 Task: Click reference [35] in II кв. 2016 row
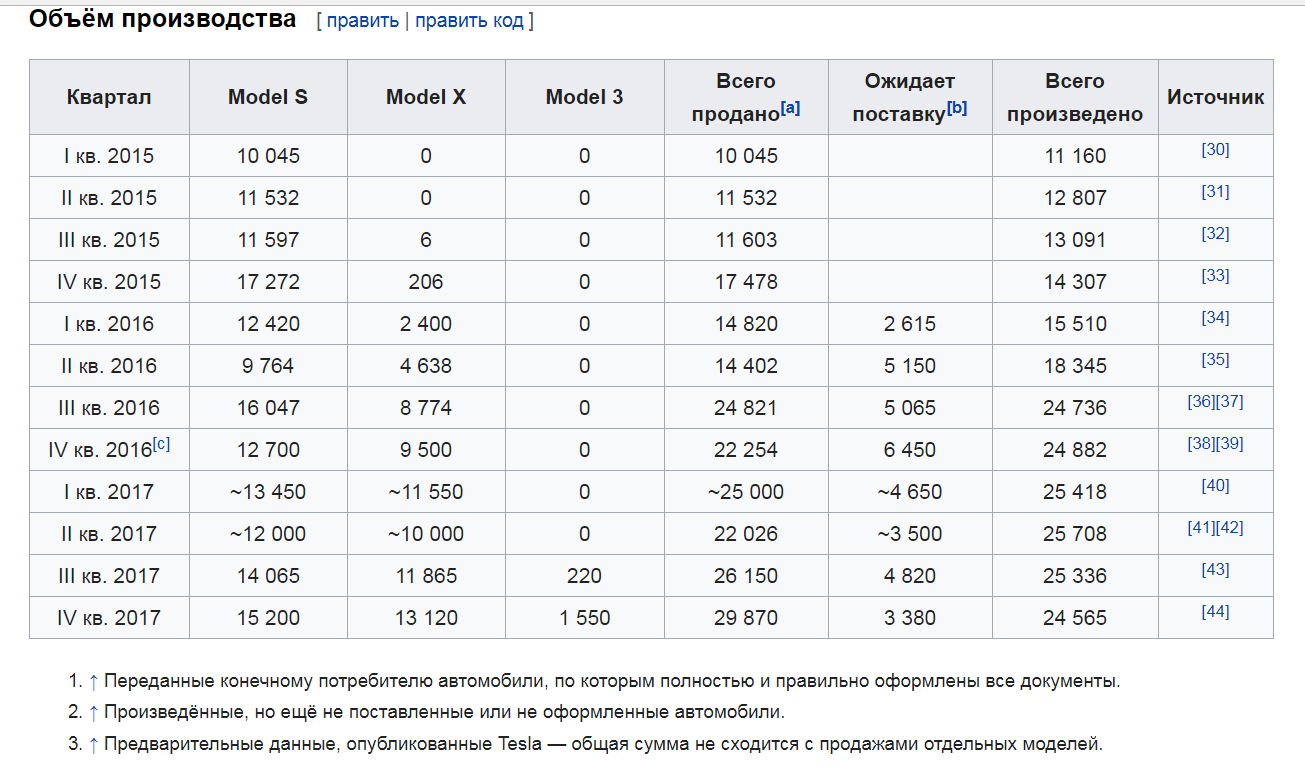(1215, 360)
